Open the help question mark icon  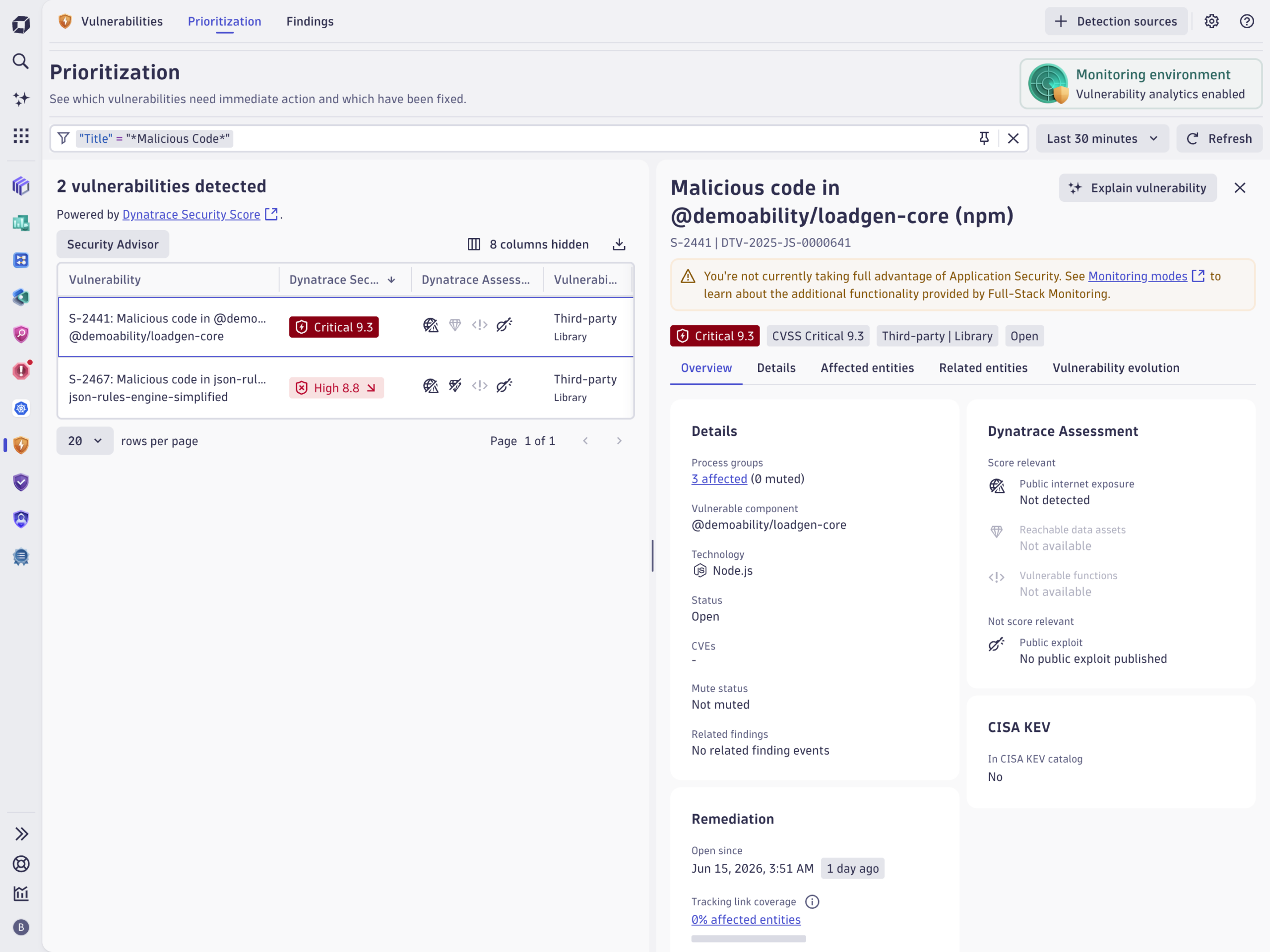(x=1247, y=21)
